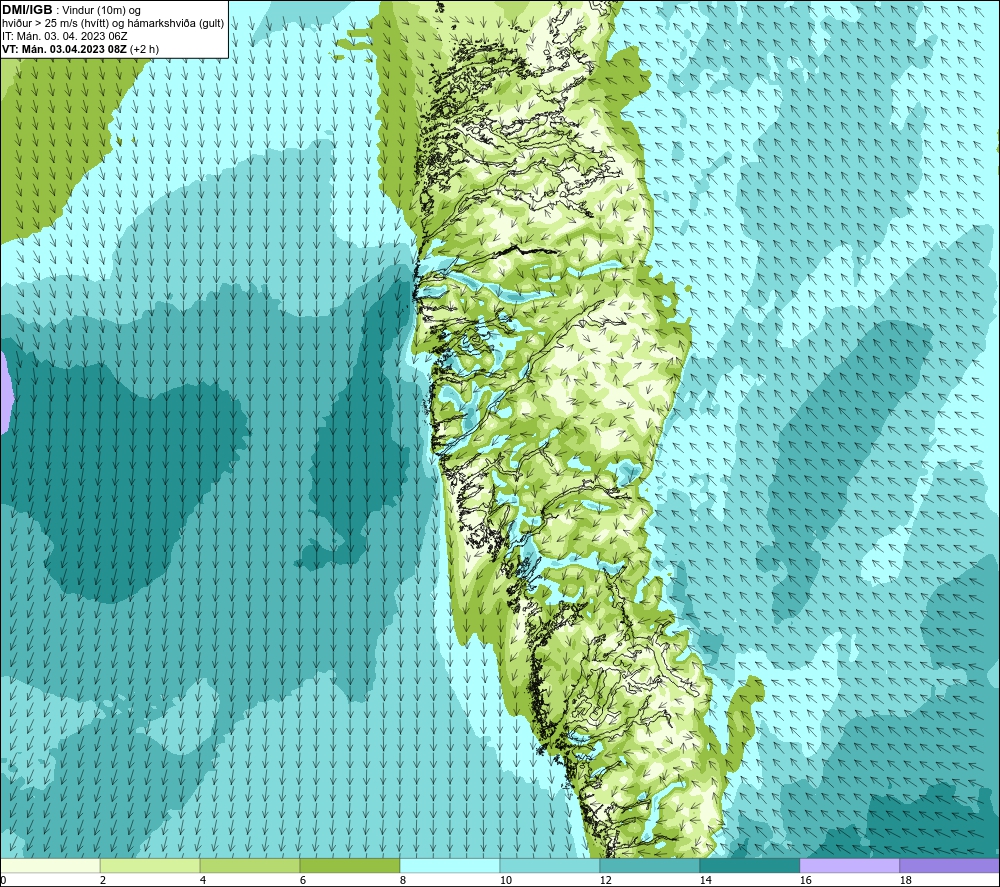Click the legend scale value 14
1000x887 pixels.
(705, 880)
